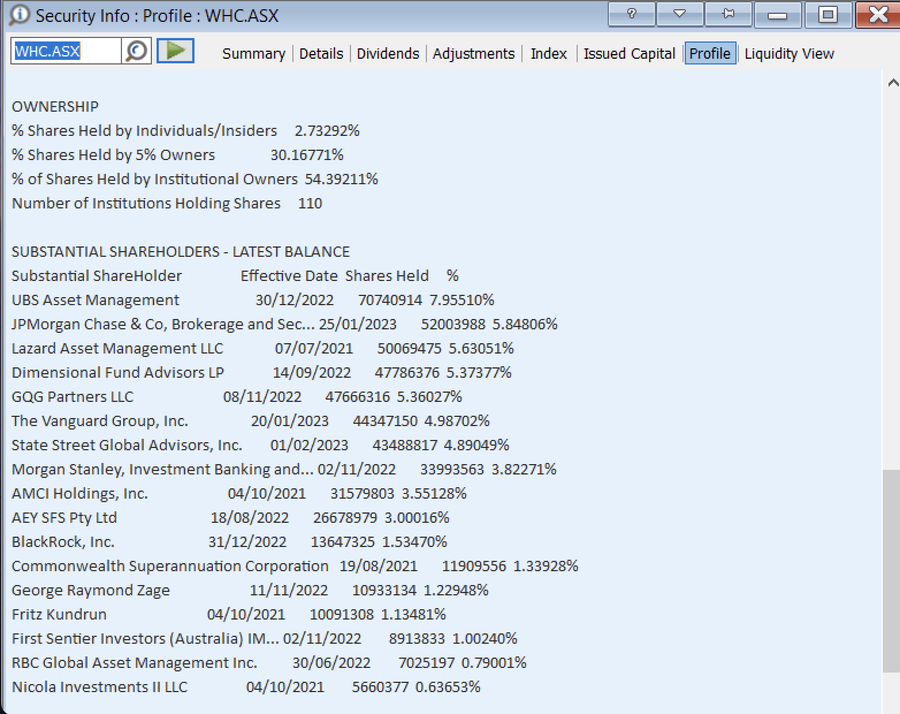Viewport: 900px width, 714px height.
Task: Click Dimensional Fund Advisors LP row
Action: click(262, 372)
